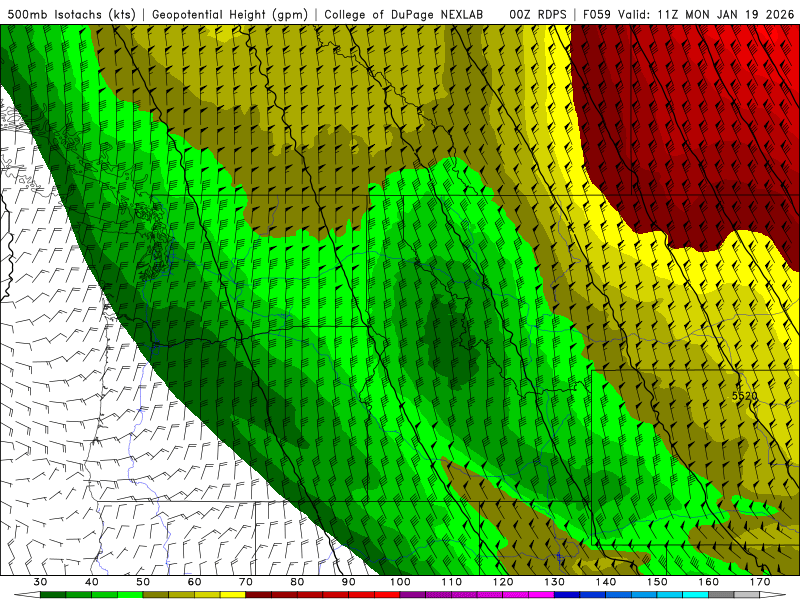Click the legend value 170
This screenshot has width=800, height=600.
[760, 582]
